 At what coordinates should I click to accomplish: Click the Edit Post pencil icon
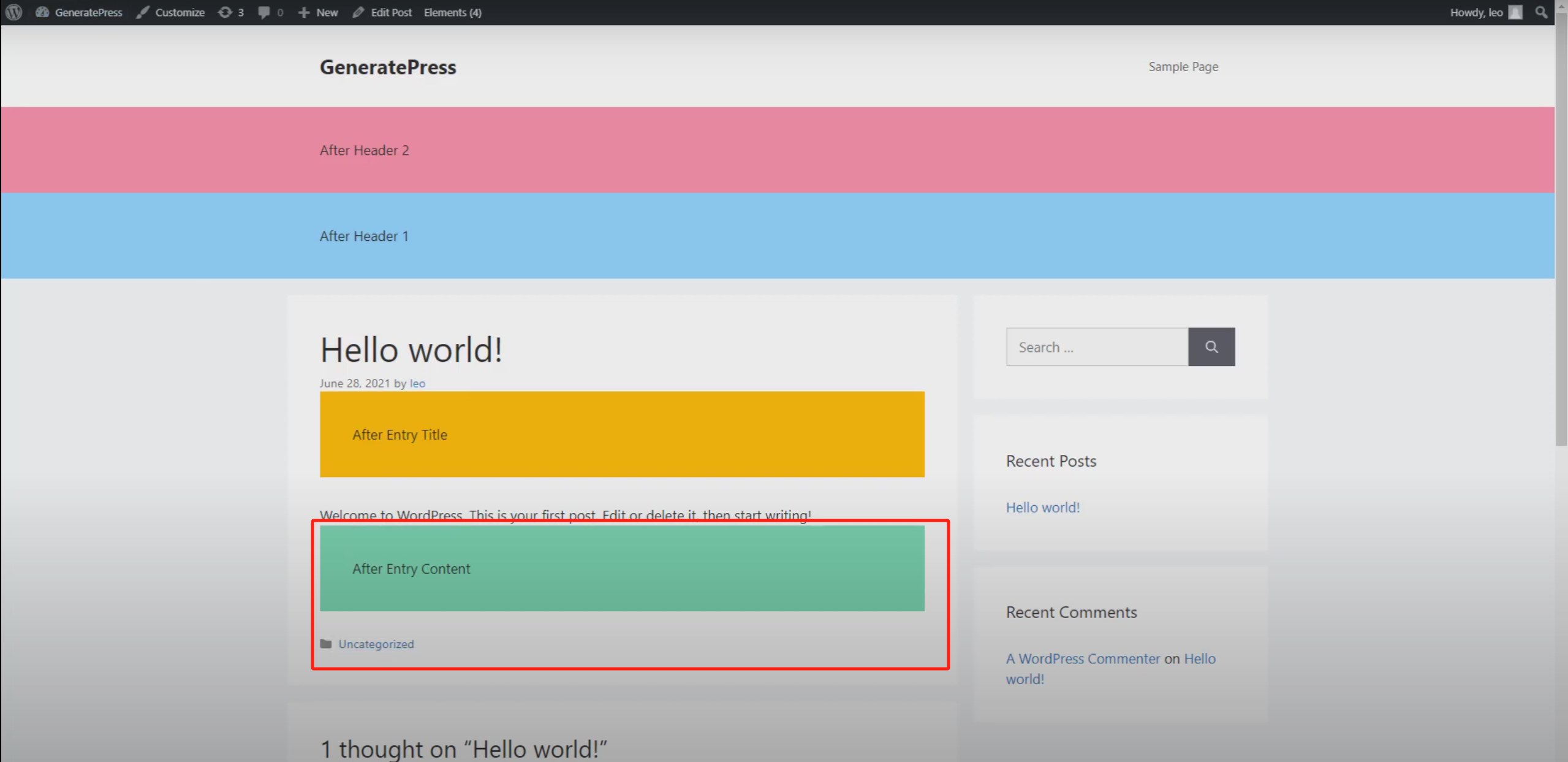(x=358, y=12)
